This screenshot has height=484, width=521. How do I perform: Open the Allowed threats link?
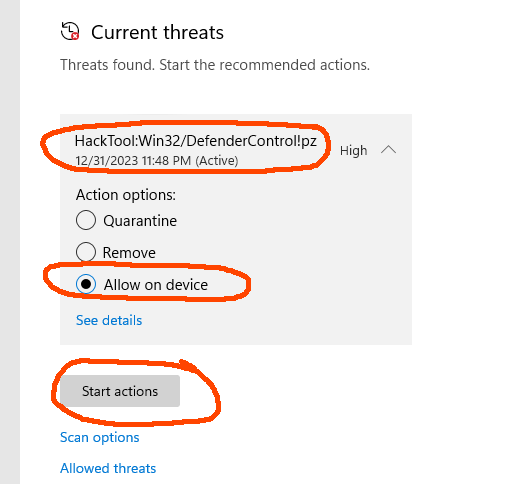coord(108,468)
